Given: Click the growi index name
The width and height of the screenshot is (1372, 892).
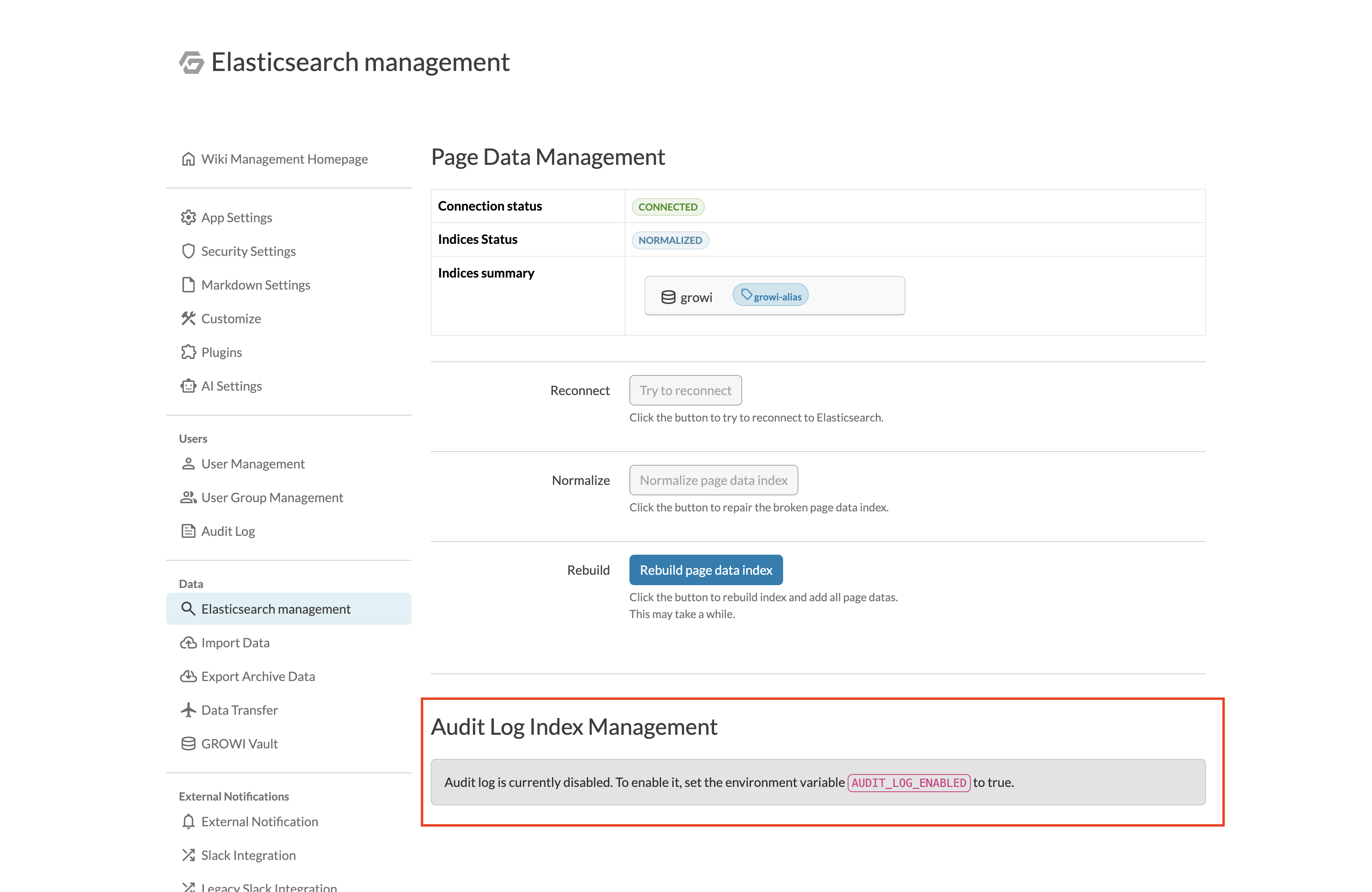Looking at the screenshot, I should pos(696,297).
